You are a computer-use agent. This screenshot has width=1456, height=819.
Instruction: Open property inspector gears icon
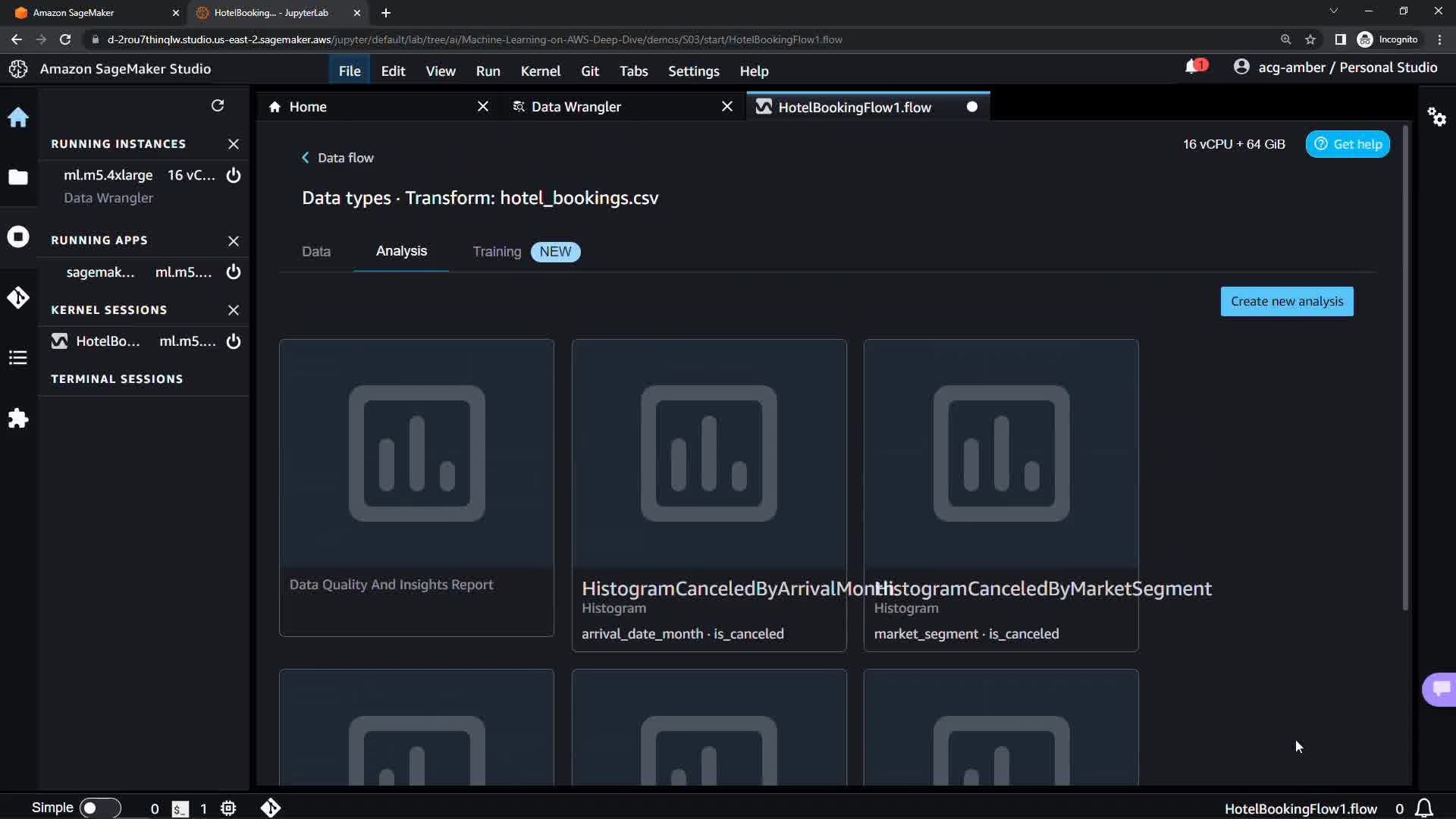click(1436, 117)
